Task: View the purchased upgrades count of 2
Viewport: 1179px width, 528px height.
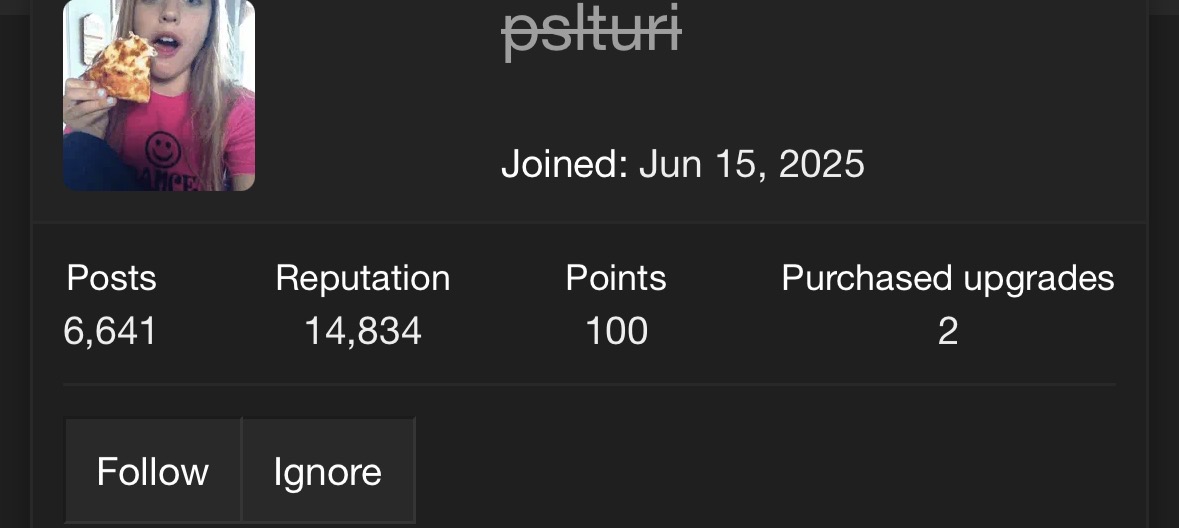Action: [947, 331]
